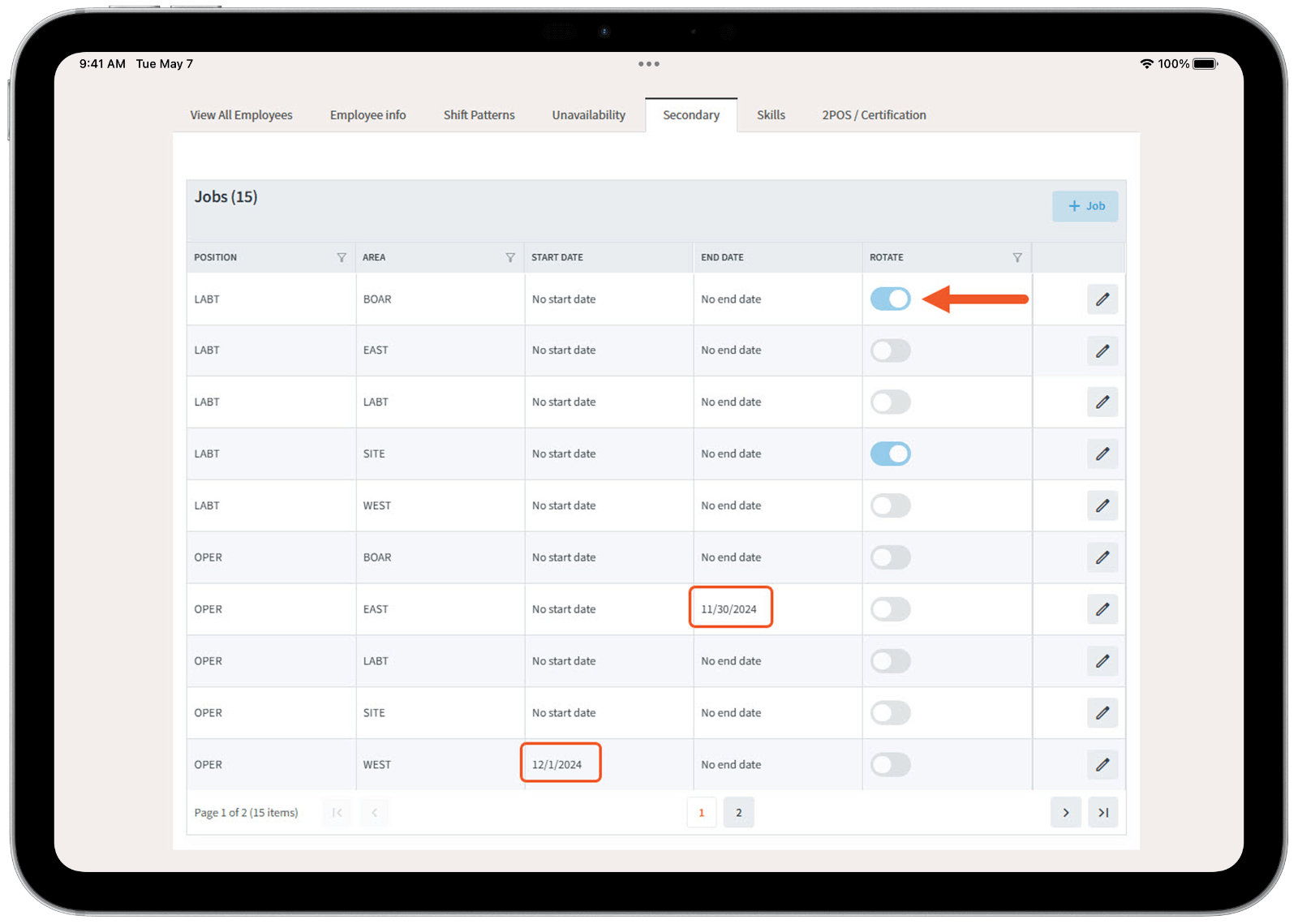
Task: Enable Rotate for OPER EAST
Action: (x=891, y=609)
